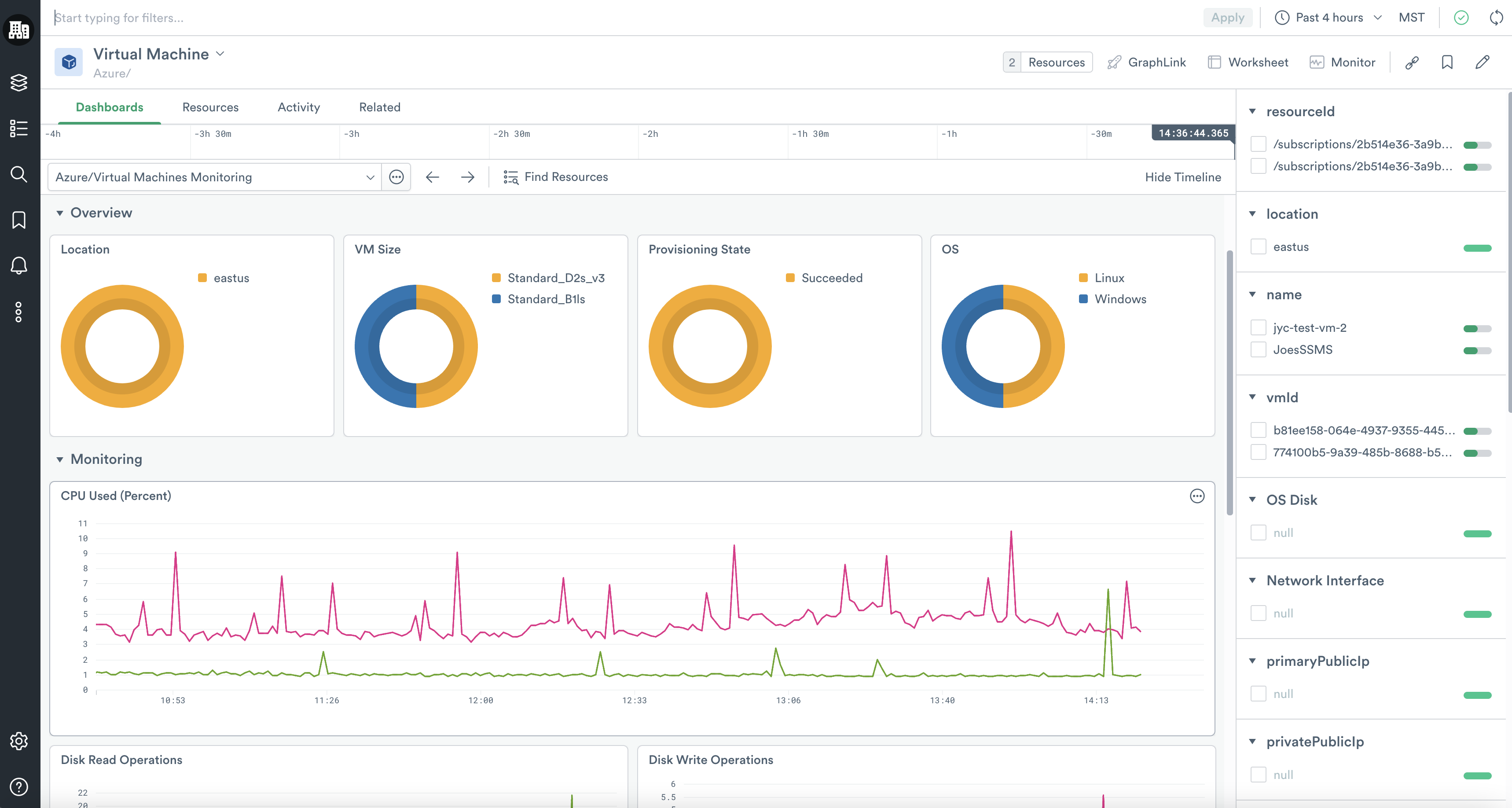Copy link using the chain icon
This screenshot has height=808, width=1512.
click(1412, 62)
